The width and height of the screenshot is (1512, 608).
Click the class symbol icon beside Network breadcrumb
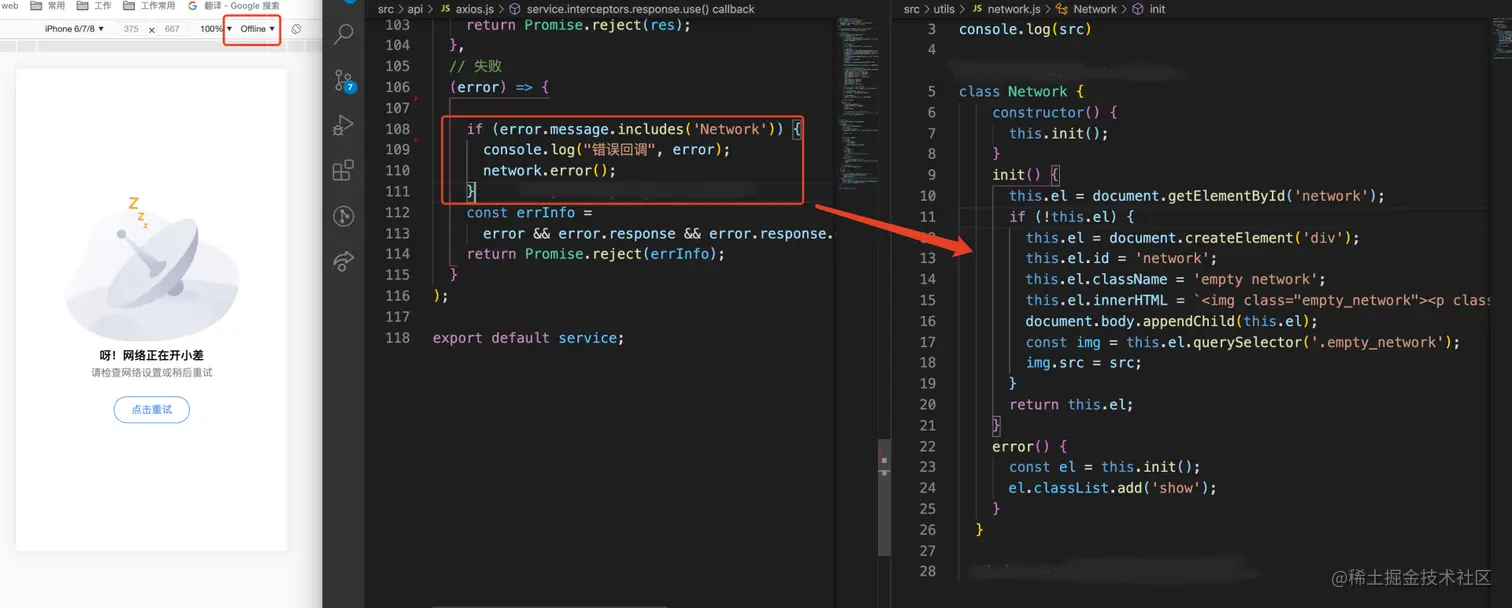[x=1062, y=9]
